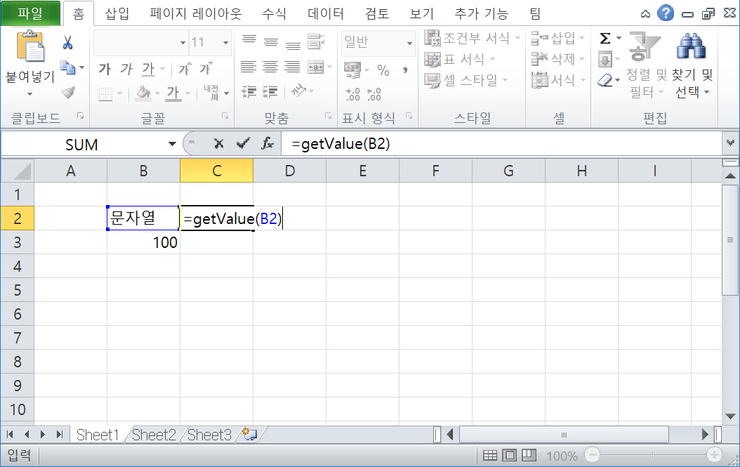Open the 수식 (Formulas) ribbon tab
The width and height of the screenshot is (740, 467).
pos(273,14)
